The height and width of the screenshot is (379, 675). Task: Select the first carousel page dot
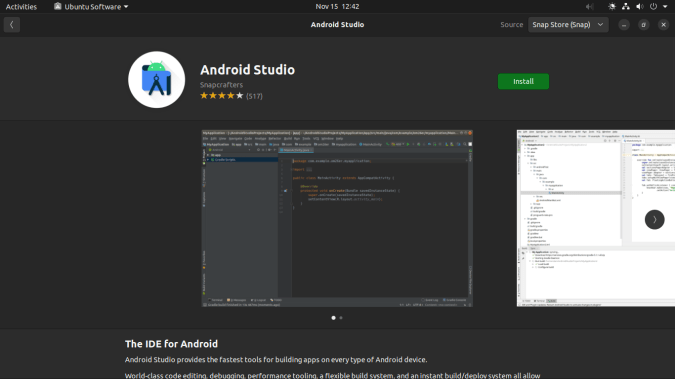333,318
